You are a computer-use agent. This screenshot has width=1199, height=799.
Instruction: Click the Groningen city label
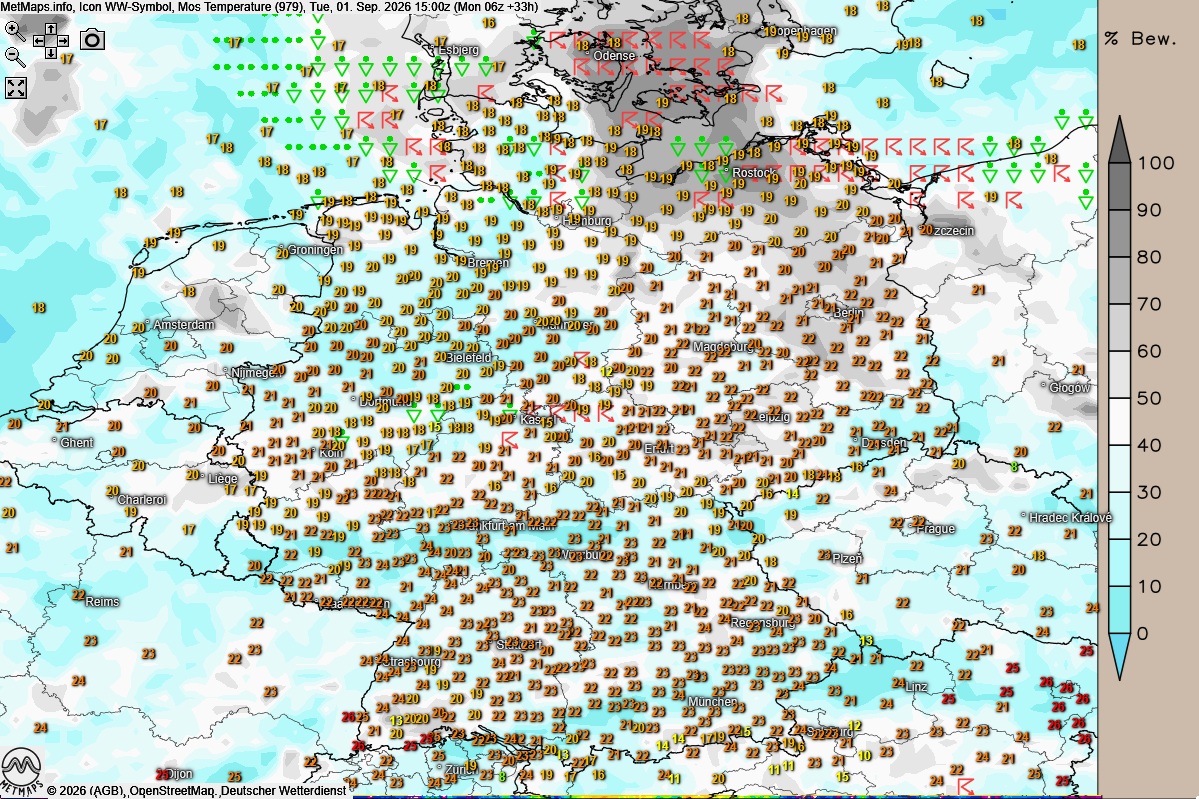click(x=315, y=250)
